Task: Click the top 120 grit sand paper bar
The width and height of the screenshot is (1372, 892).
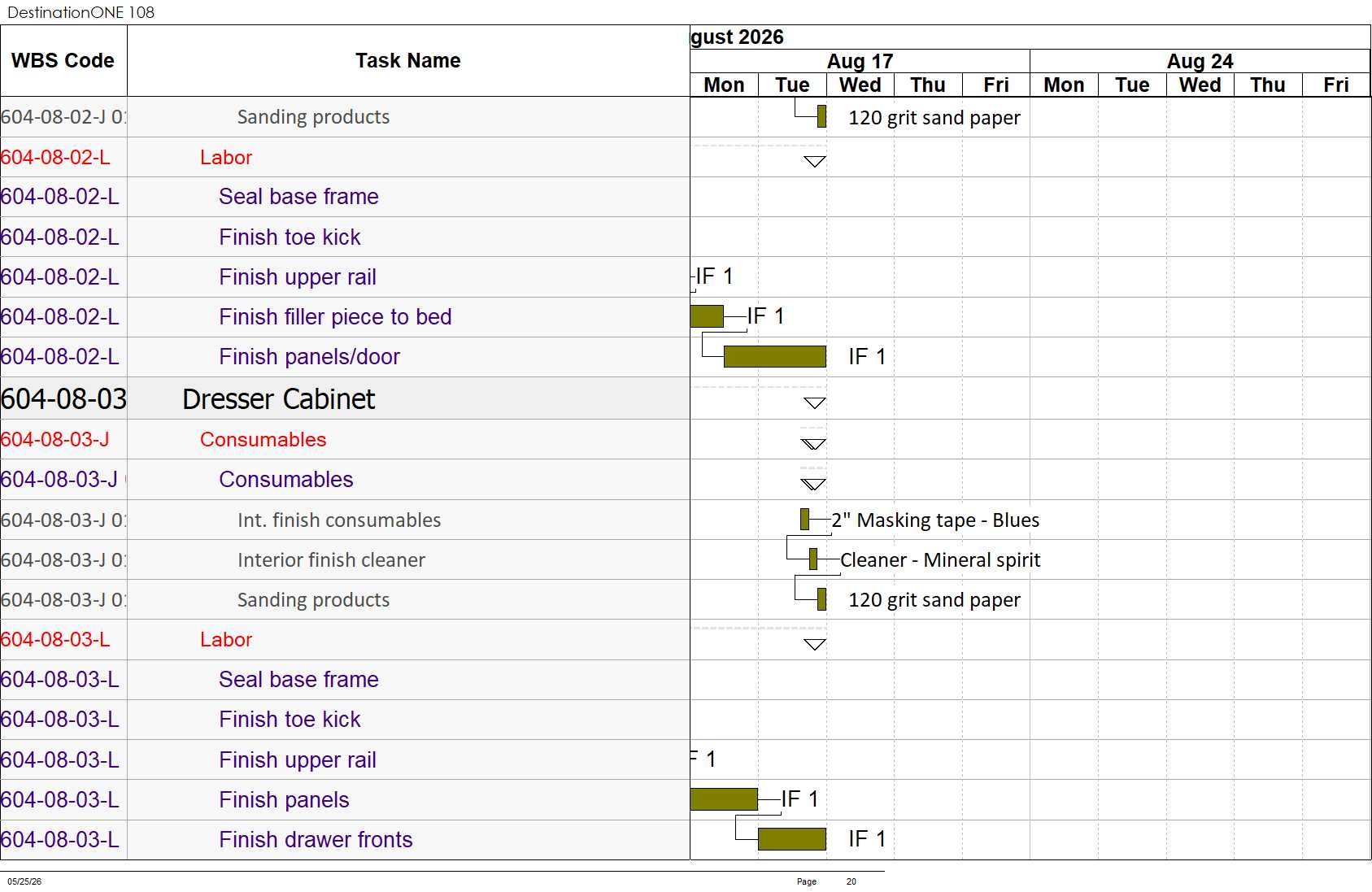Action: click(x=822, y=117)
